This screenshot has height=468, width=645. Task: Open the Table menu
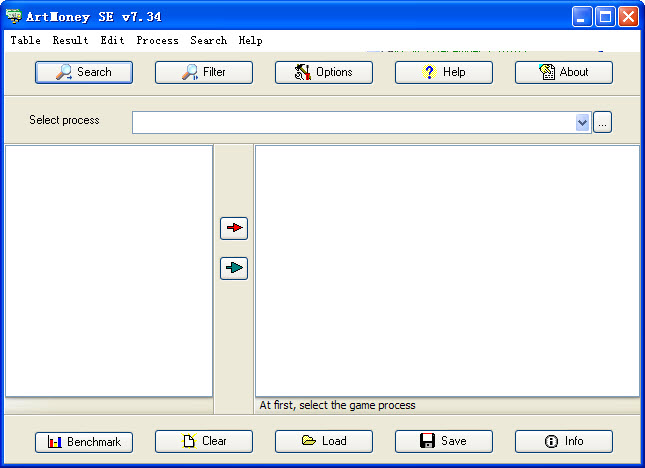pos(25,41)
